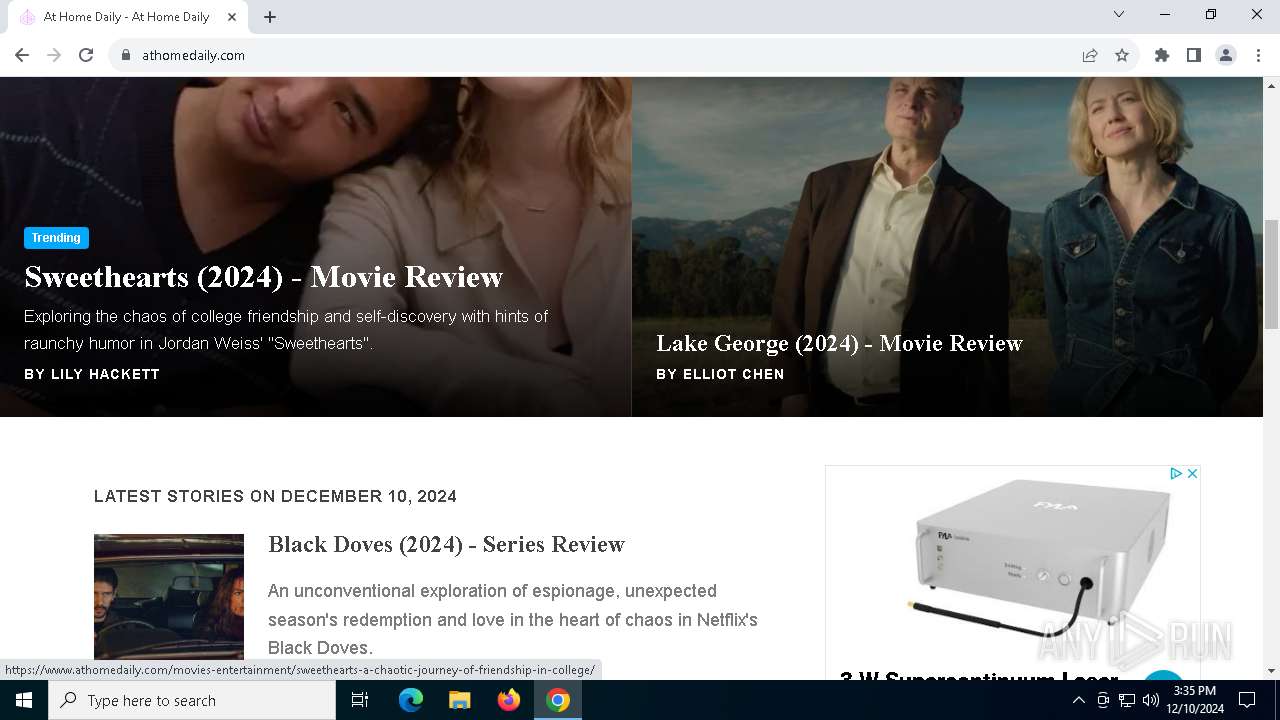Share this page icon

pyautogui.click(x=1090, y=55)
